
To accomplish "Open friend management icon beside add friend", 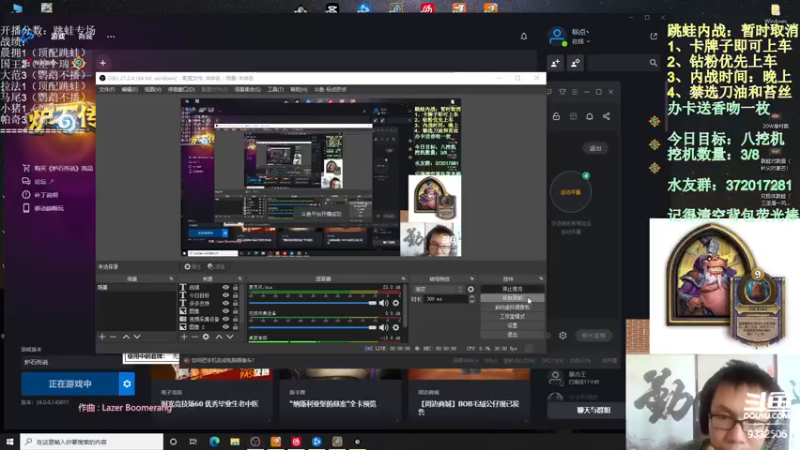I will point(576,63).
